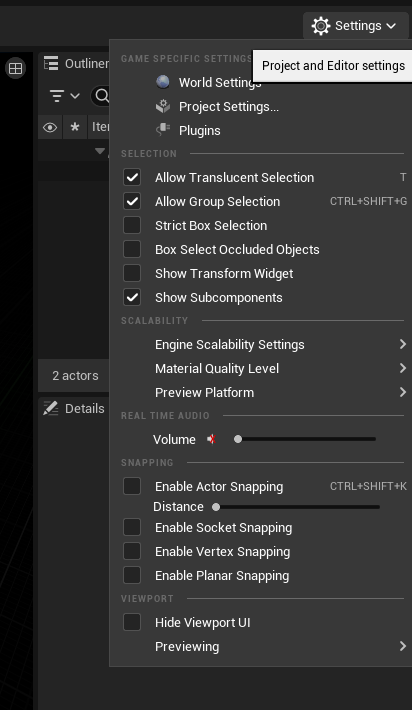412x710 pixels.
Task: Click the Project Settings gear-box icon
Action: [163, 106]
